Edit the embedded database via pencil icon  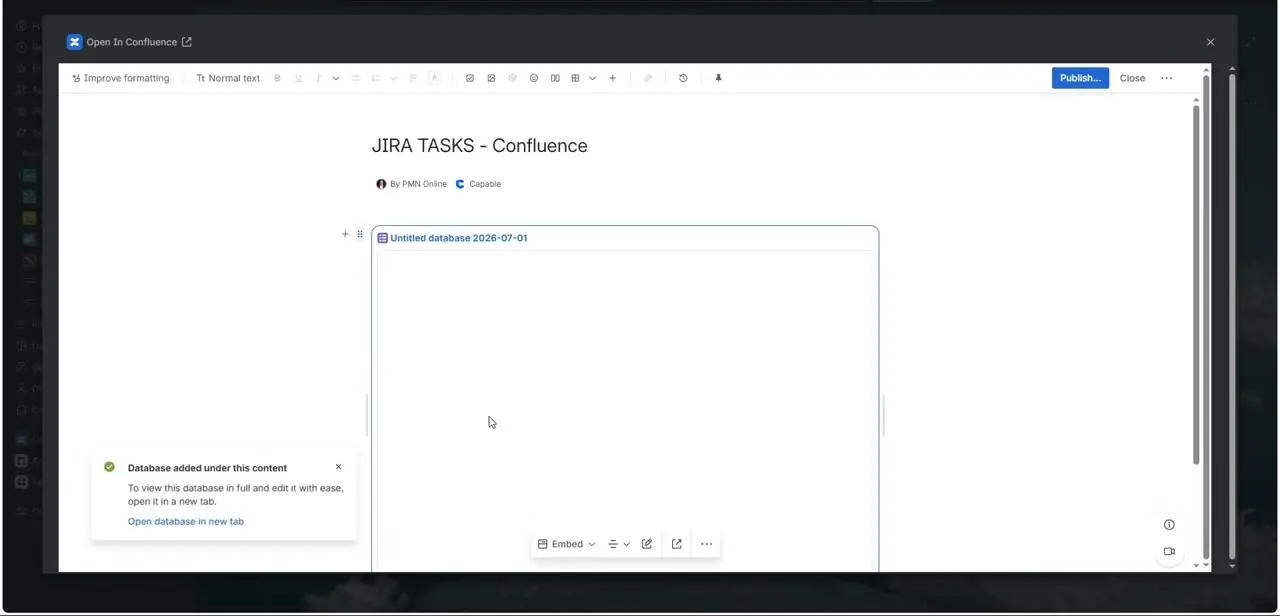point(647,544)
